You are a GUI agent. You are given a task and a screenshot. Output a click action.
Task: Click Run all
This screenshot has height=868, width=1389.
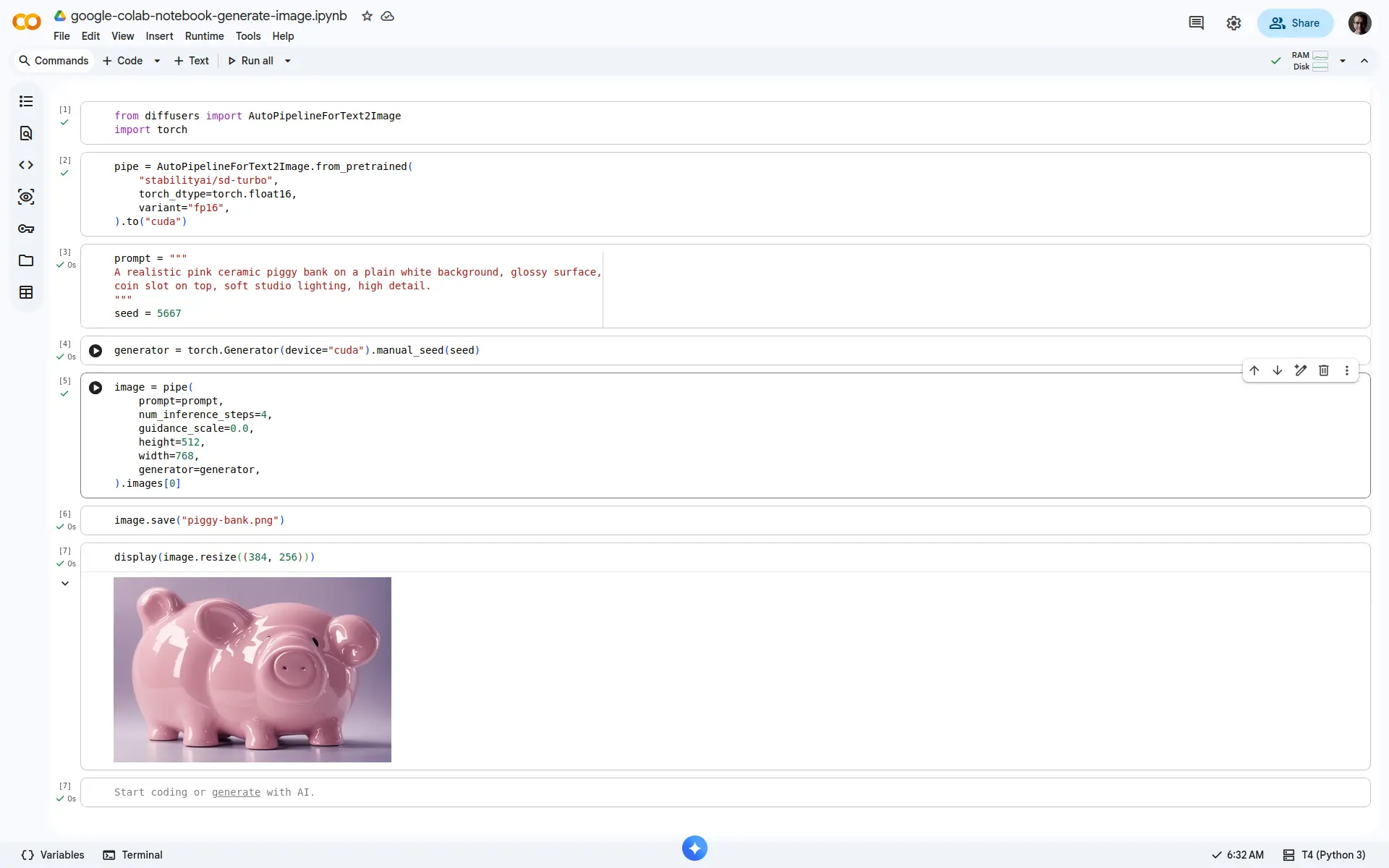[x=250, y=61]
